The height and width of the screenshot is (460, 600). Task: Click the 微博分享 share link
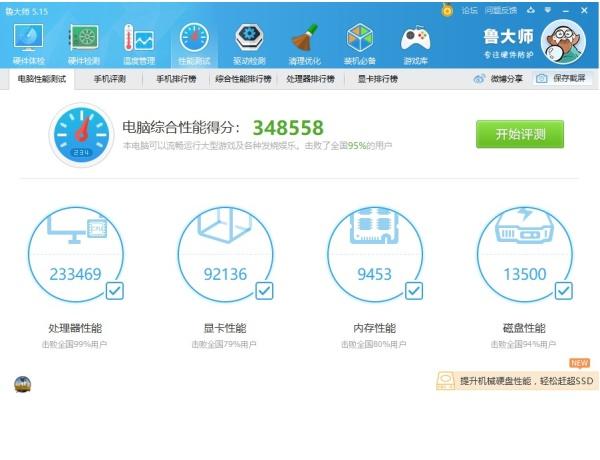[x=507, y=79]
